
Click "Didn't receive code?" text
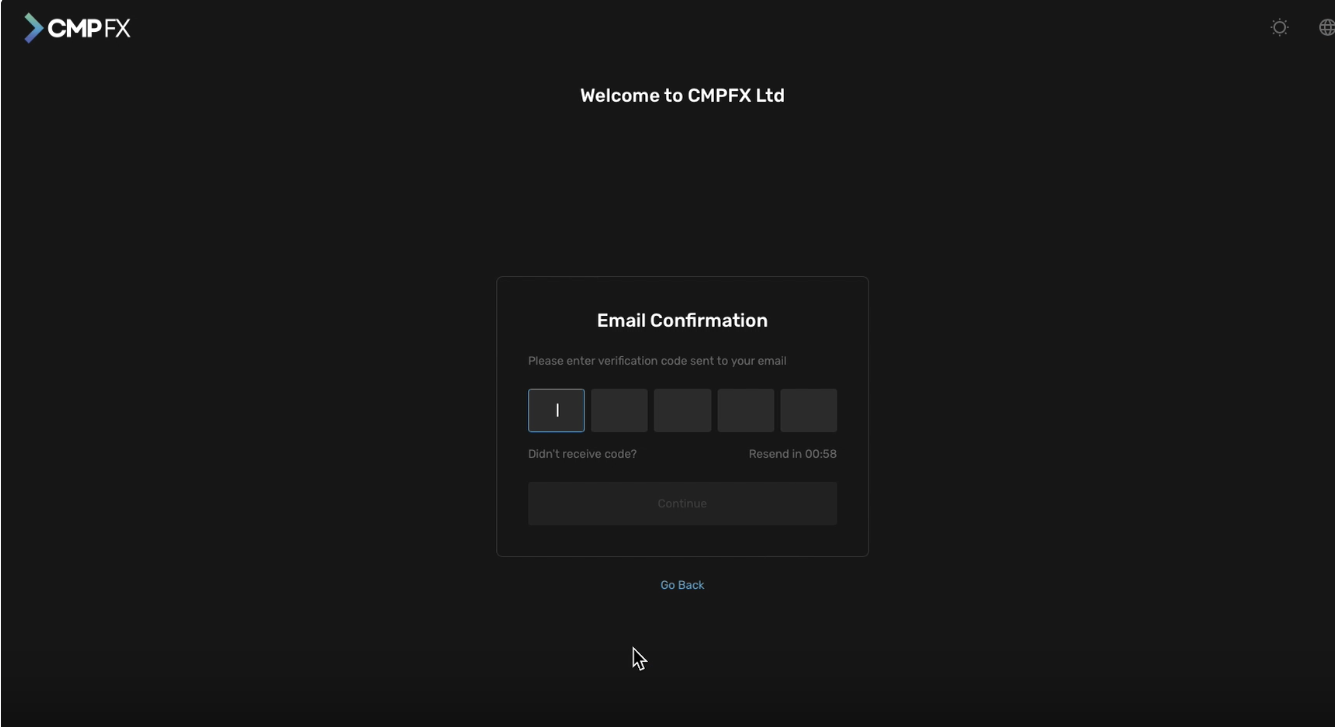[x=582, y=454]
